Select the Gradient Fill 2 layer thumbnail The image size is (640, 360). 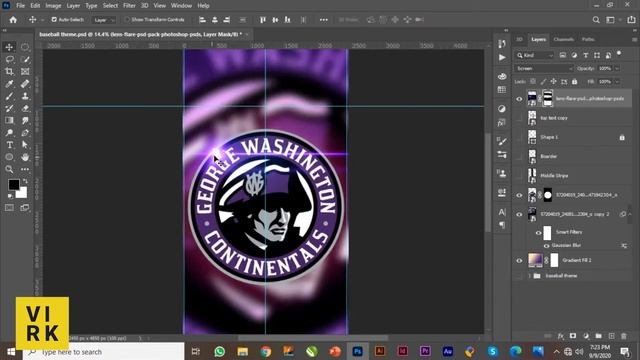(x=535, y=260)
